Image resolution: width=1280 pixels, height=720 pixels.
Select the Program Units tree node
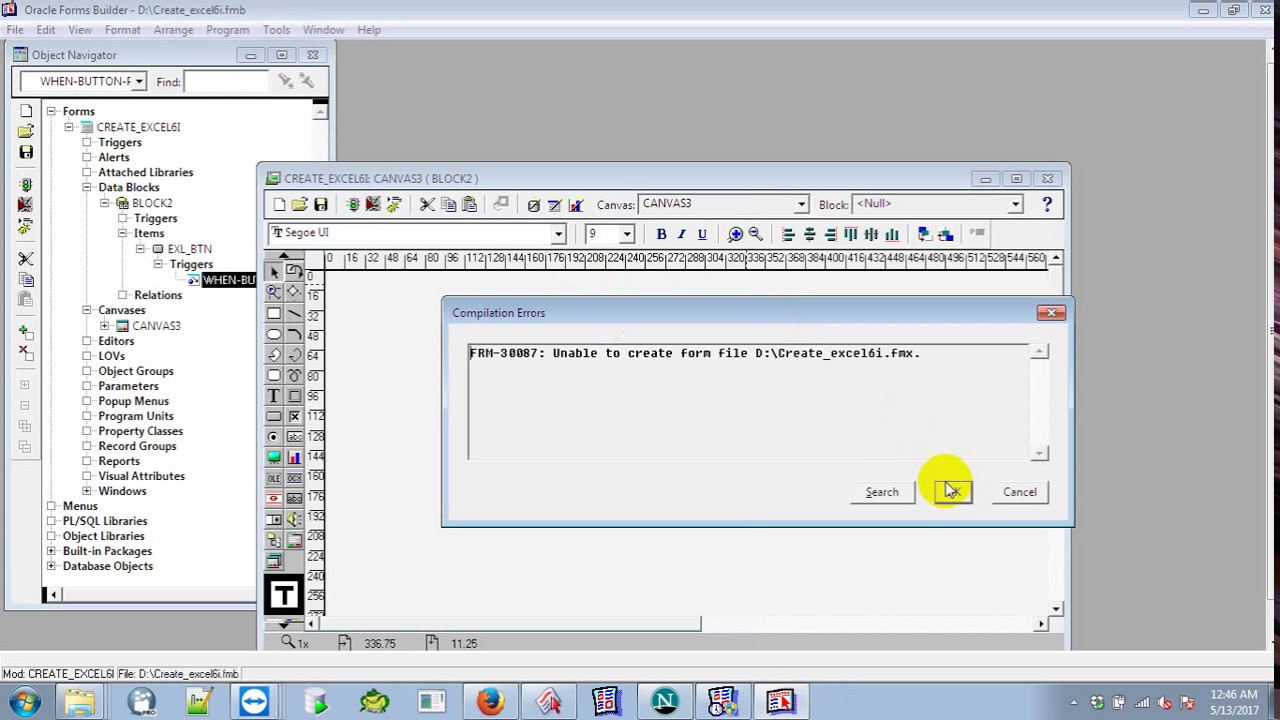point(136,416)
